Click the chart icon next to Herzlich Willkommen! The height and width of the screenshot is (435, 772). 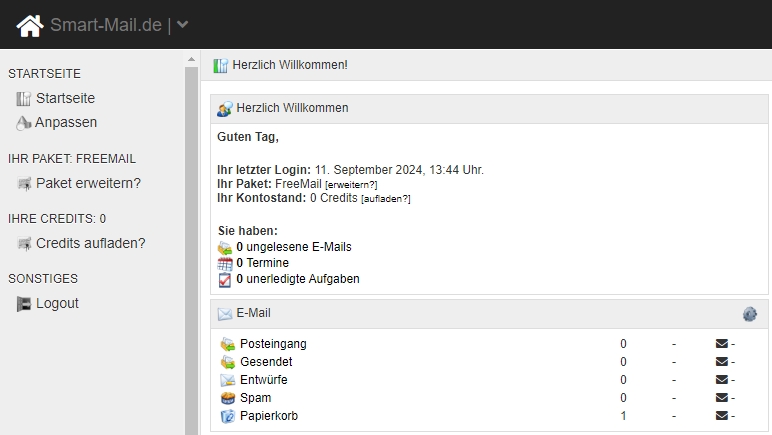click(x=221, y=65)
